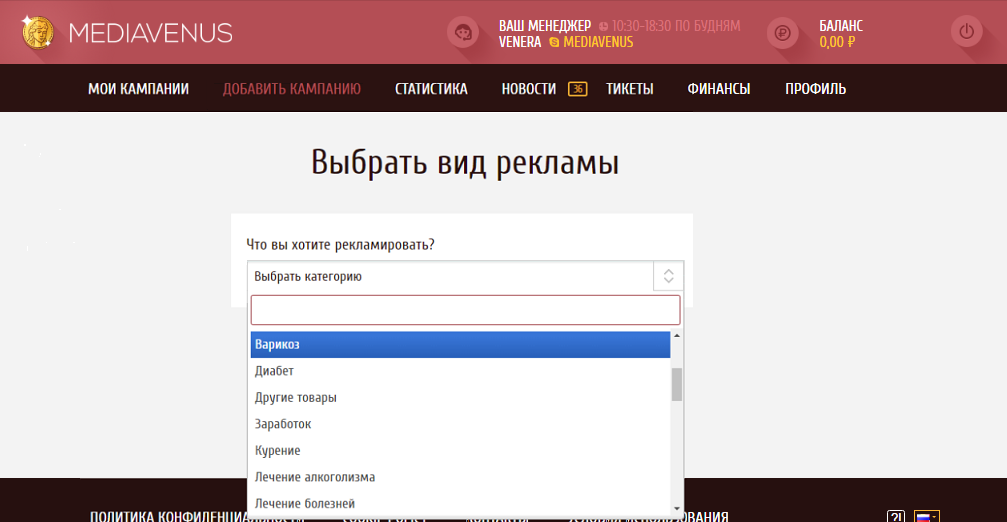Choose Другие товары in the list
Screen dimensions: 1007x522
(x=460, y=397)
